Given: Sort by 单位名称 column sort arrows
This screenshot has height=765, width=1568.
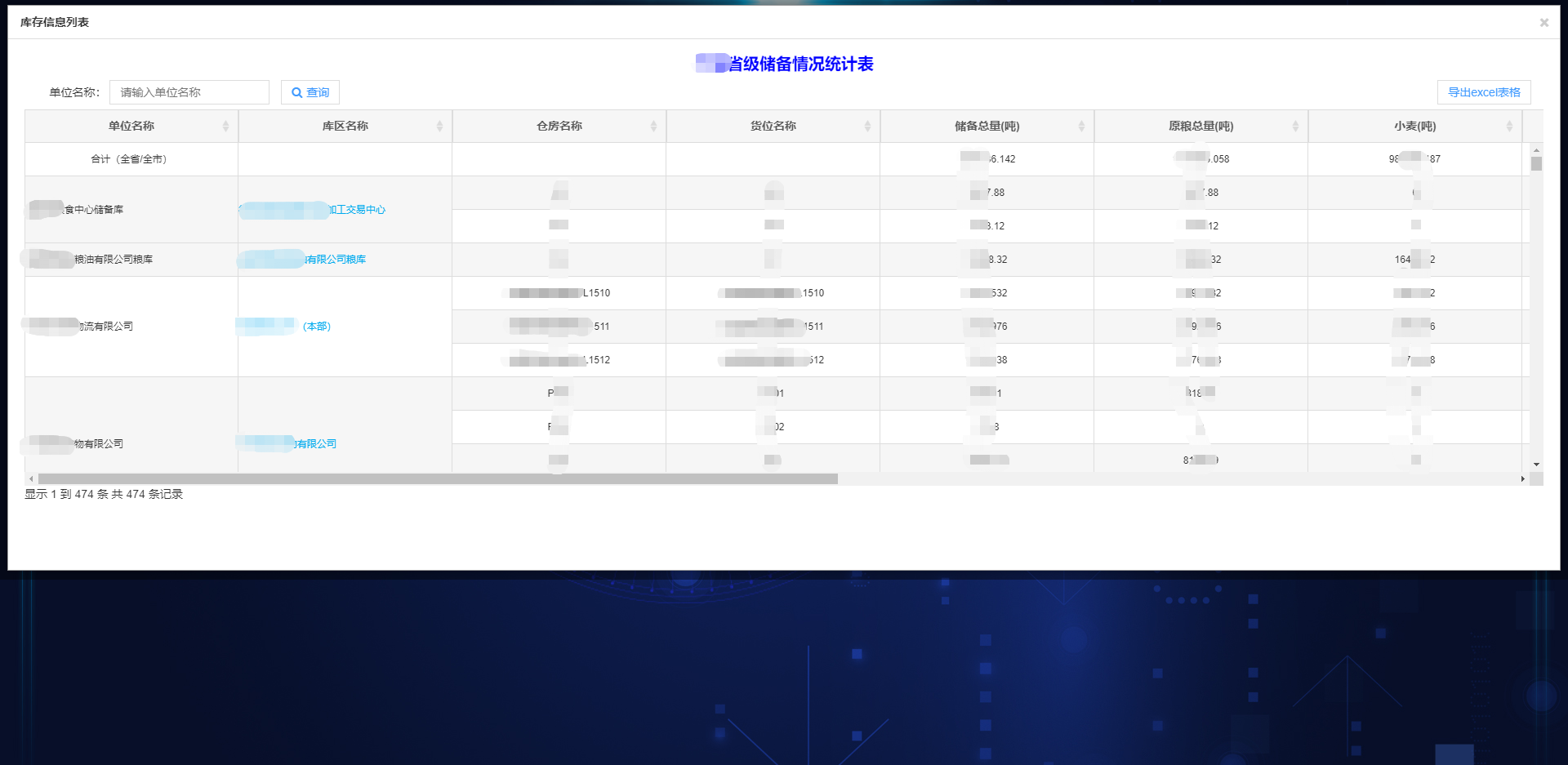Looking at the screenshot, I should tap(225, 126).
